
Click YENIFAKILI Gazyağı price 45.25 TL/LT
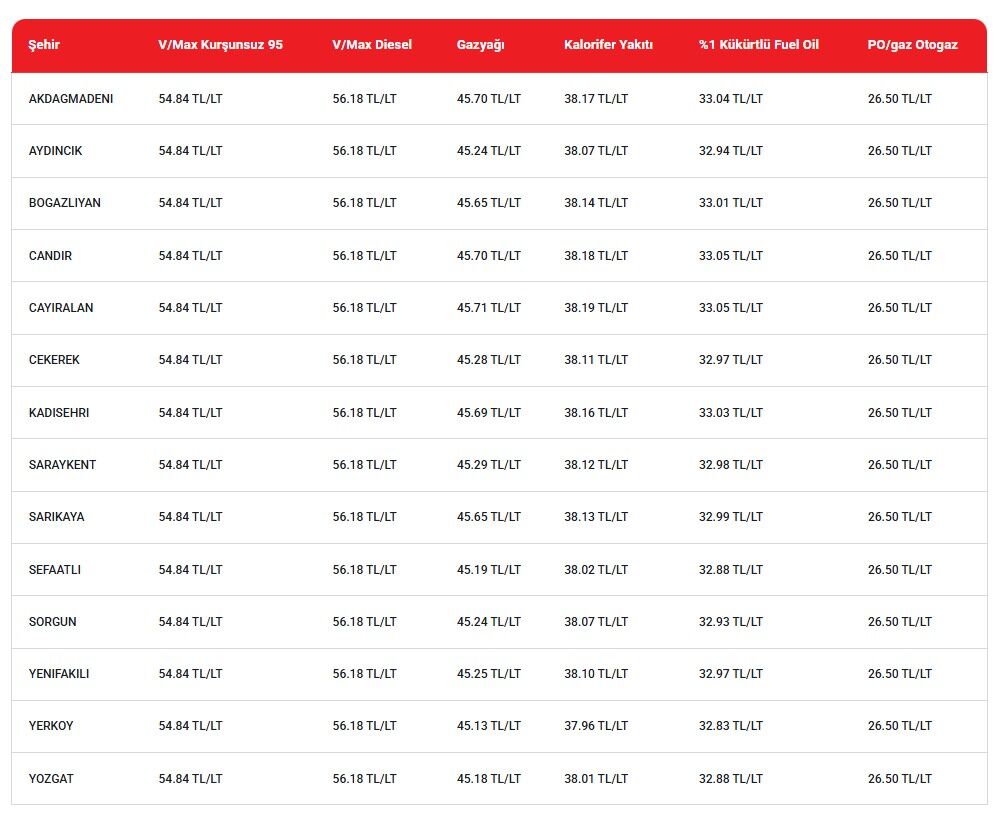tap(488, 674)
